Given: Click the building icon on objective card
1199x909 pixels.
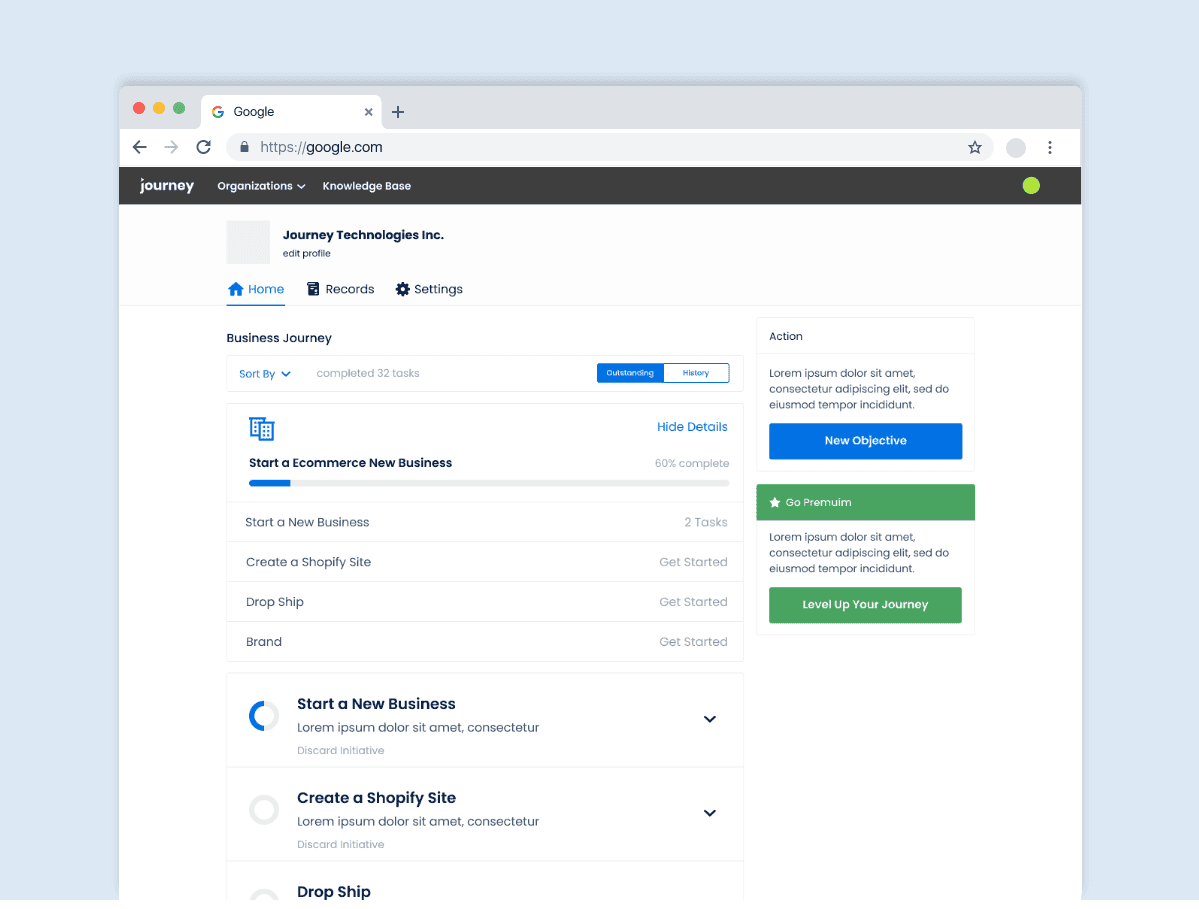Looking at the screenshot, I should (x=262, y=429).
